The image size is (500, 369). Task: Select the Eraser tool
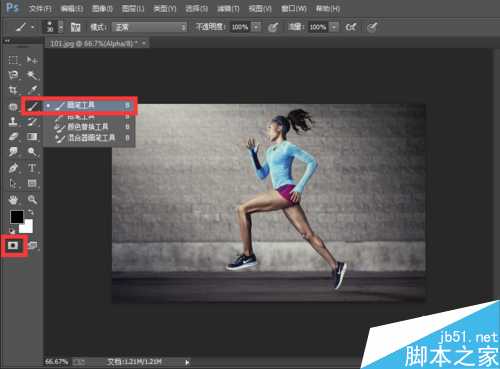tap(13, 137)
